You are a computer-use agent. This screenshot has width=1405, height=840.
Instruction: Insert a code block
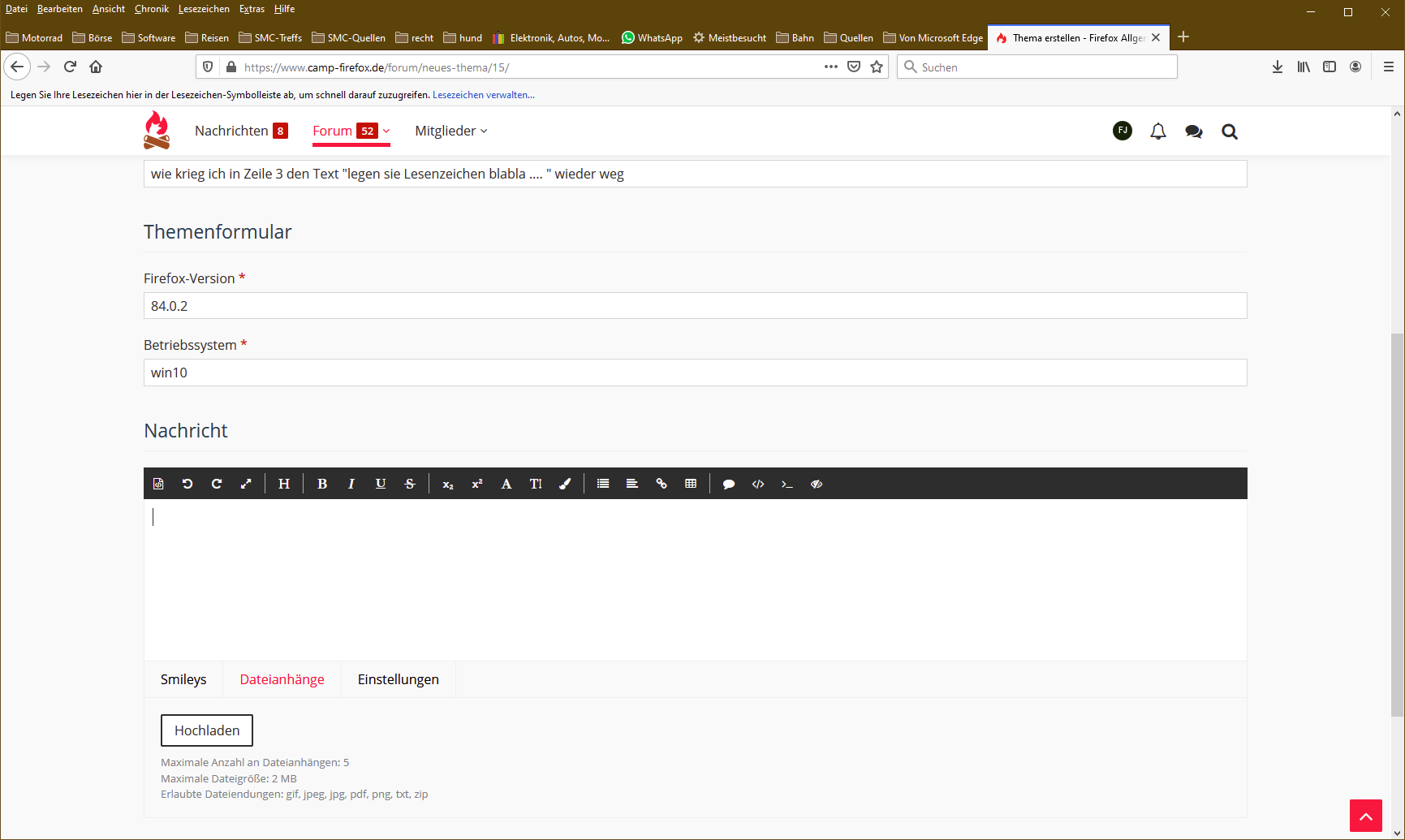[x=758, y=484]
